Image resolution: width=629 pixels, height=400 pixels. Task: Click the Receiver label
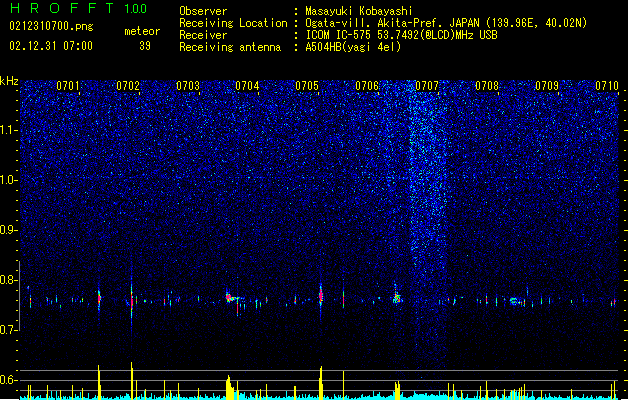point(203,35)
